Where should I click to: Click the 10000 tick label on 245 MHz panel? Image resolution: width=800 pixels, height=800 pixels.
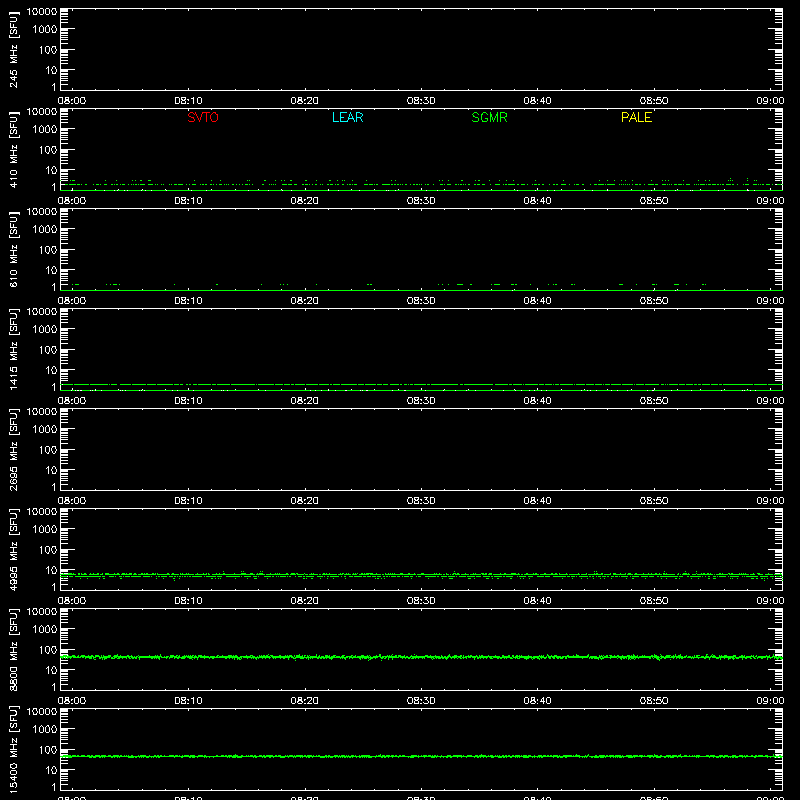pyautogui.click(x=42, y=12)
